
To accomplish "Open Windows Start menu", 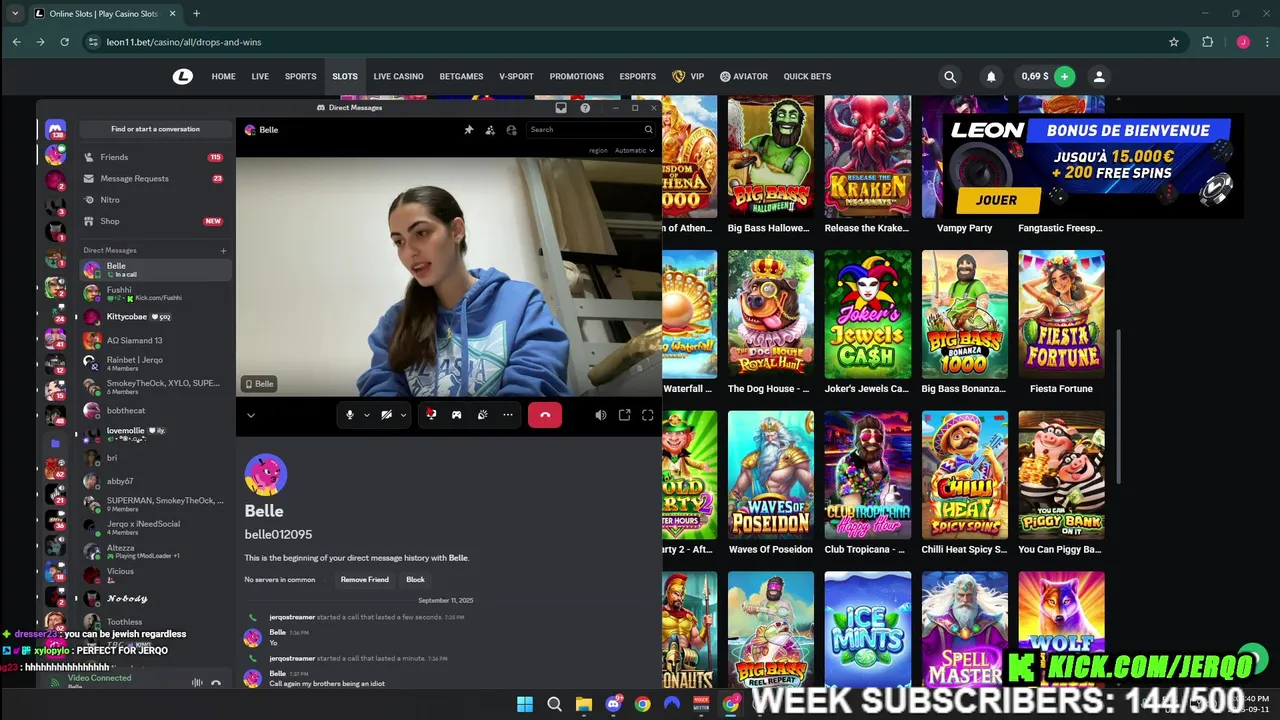I will click(525, 704).
